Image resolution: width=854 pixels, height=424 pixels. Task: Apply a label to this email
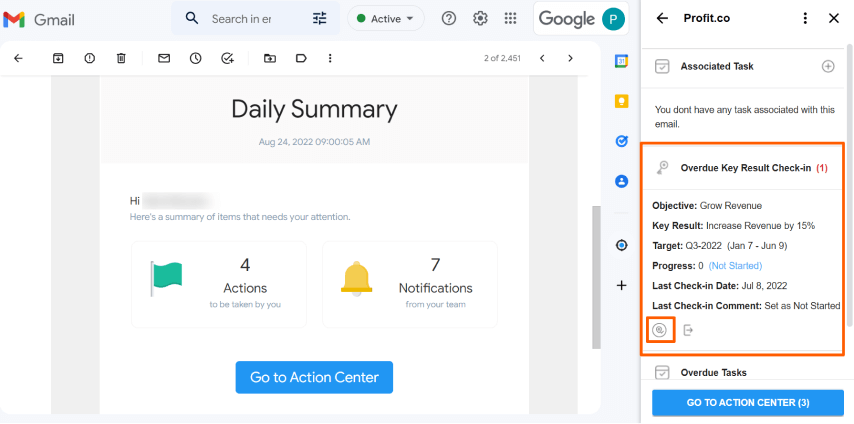coord(301,58)
